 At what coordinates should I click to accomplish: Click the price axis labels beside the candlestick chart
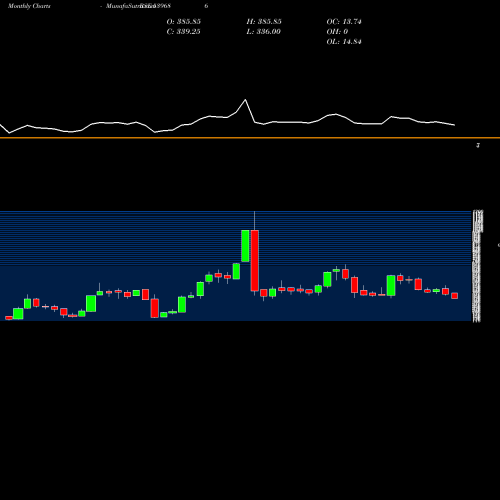point(477,266)
